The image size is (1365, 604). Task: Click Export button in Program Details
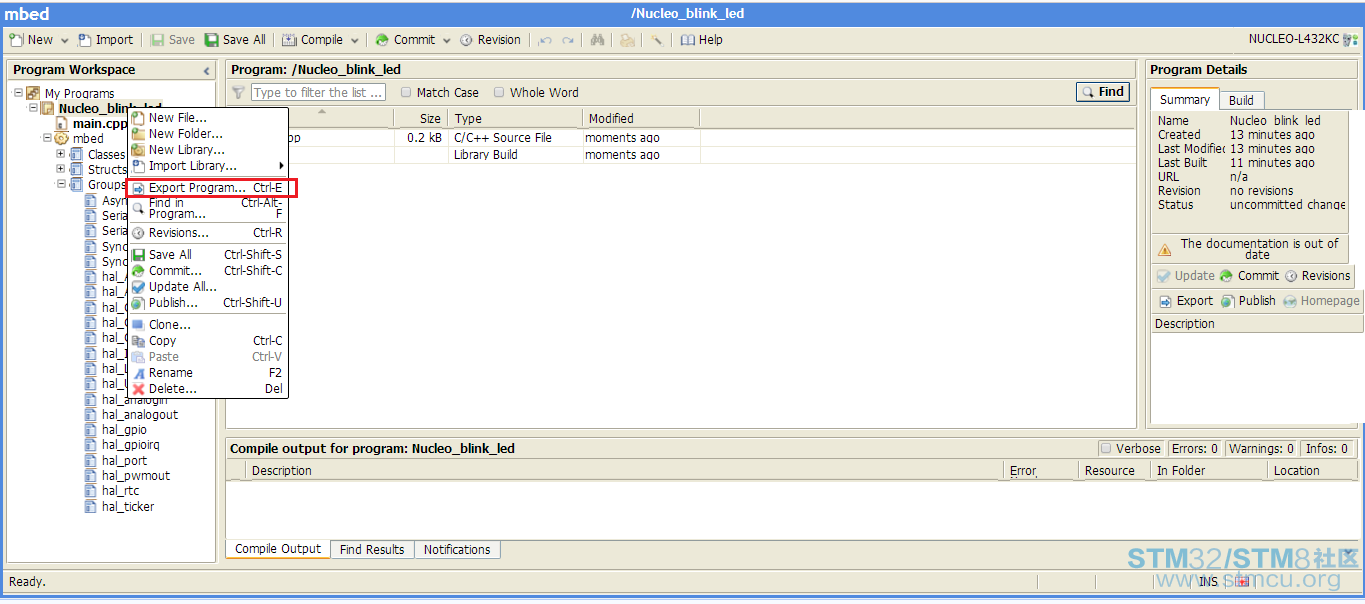(1185, 301)
